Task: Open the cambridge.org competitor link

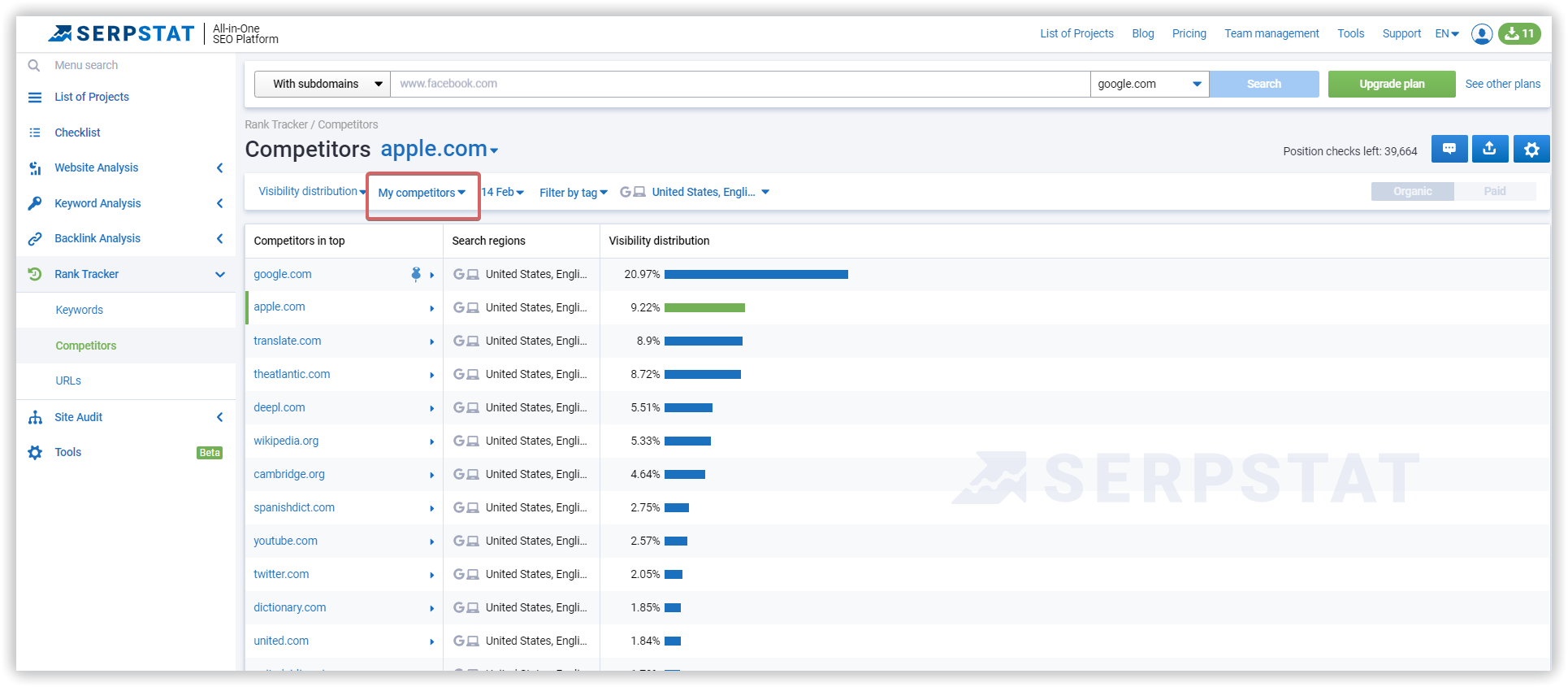Action: pyautogui.click(x=289, y=474)
